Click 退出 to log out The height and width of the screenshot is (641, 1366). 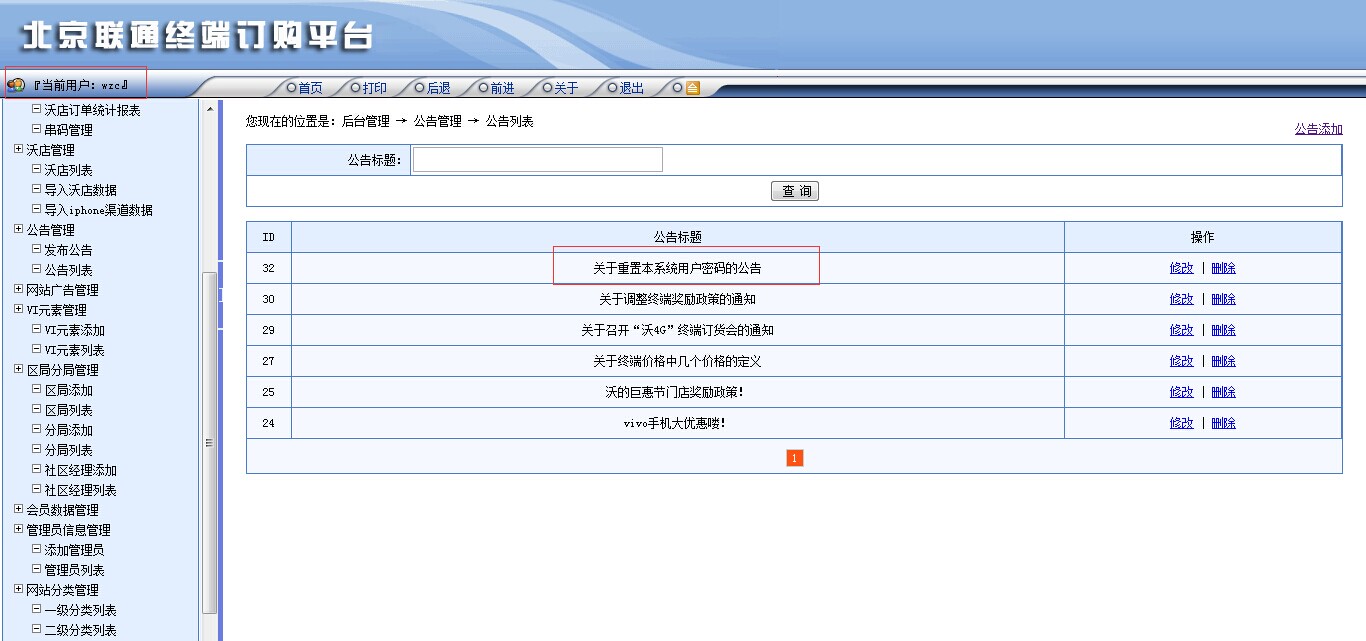pyautogui.click(x=632, y=88)
